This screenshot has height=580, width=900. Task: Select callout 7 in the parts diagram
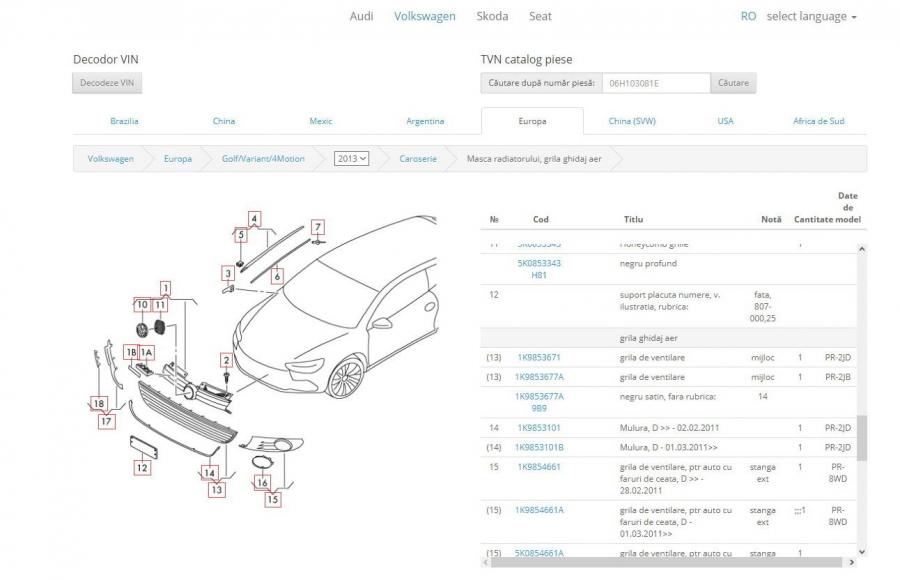(318, 226)
